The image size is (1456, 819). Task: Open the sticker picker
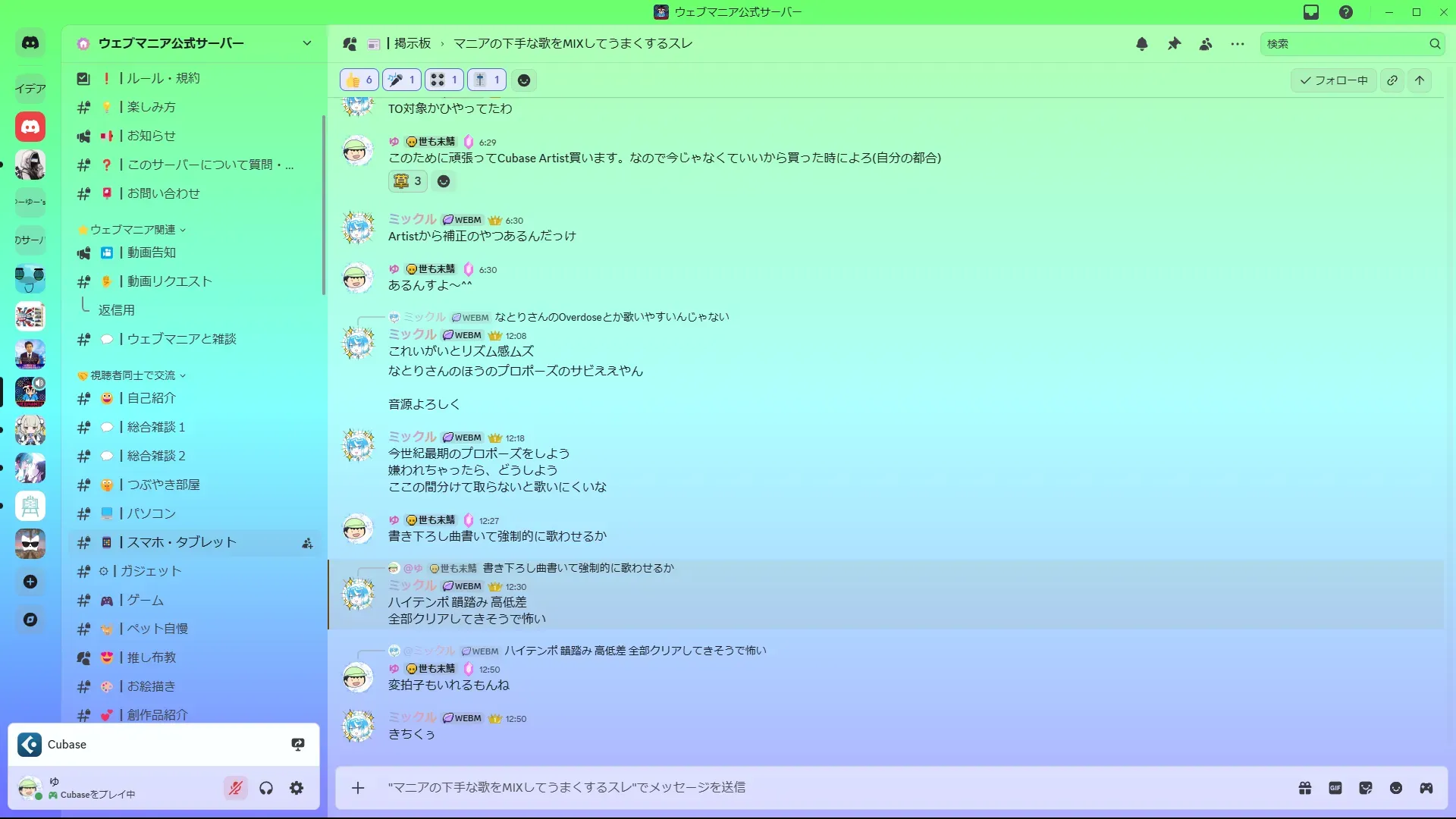pos(1366,788)
